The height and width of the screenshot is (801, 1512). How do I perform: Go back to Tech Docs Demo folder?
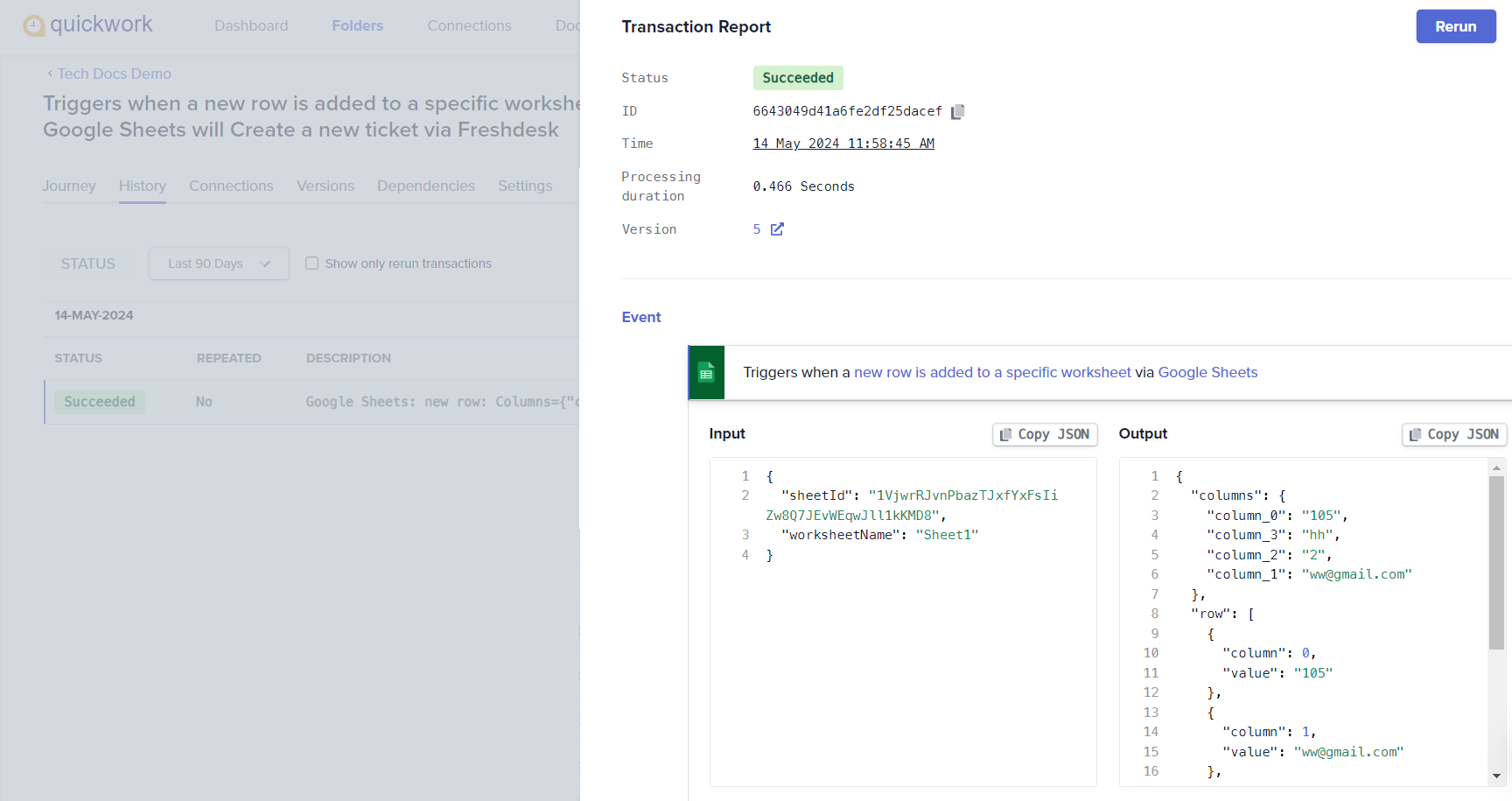(x=115, y=74)
